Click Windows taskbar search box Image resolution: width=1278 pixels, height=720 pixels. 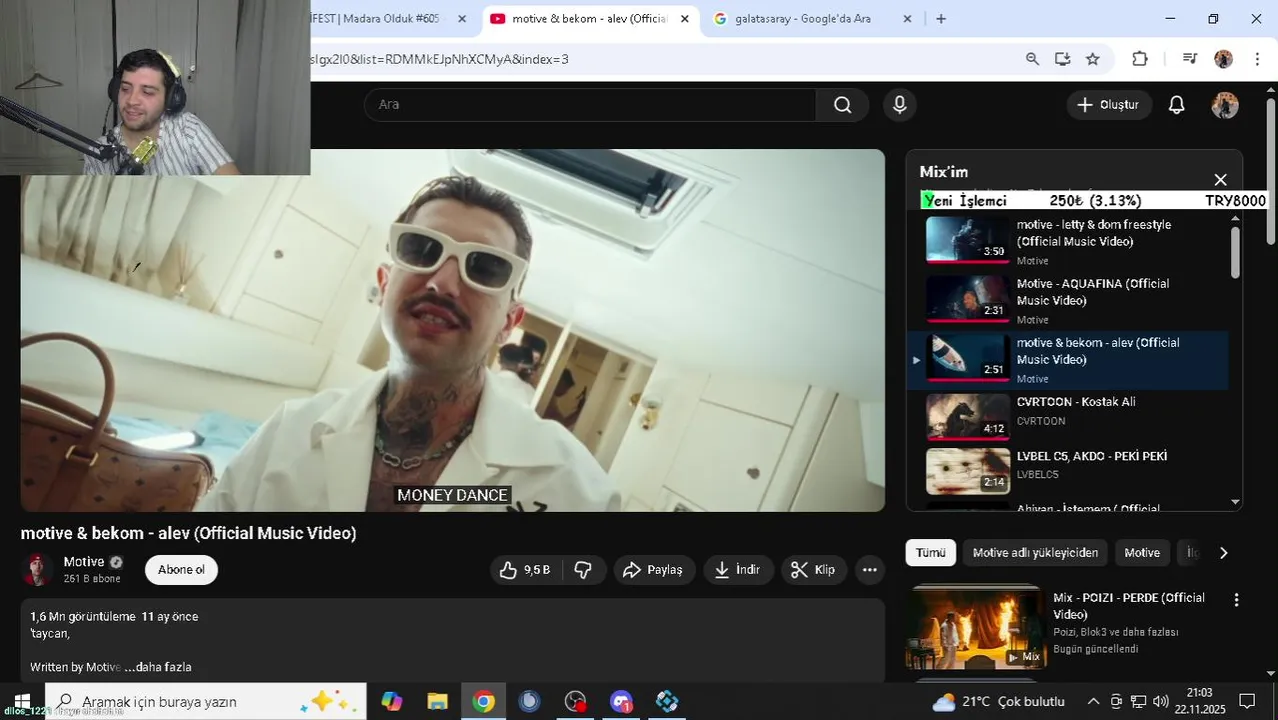coord(206,702)
